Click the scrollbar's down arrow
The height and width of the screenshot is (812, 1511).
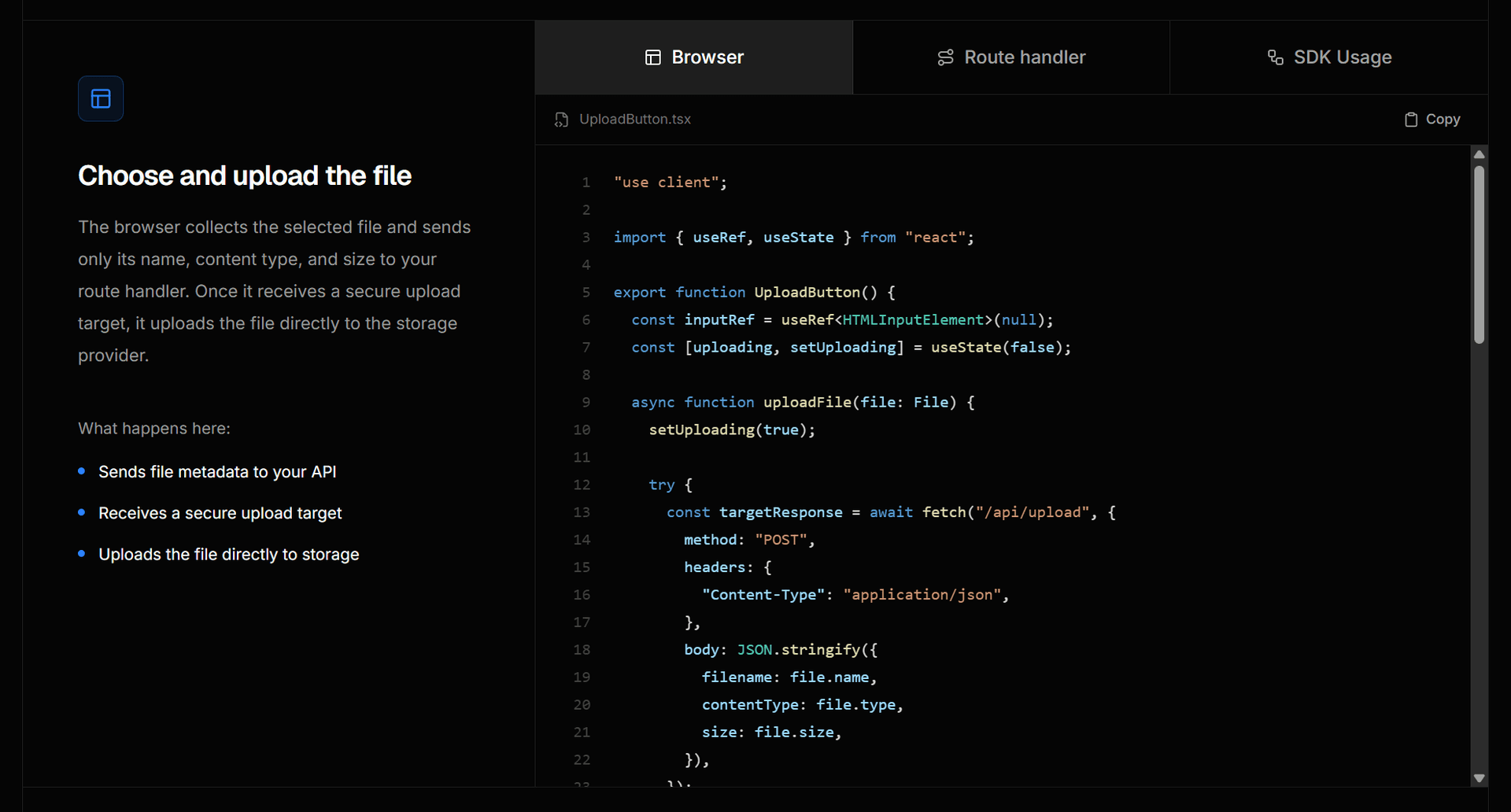[1479, 778]
